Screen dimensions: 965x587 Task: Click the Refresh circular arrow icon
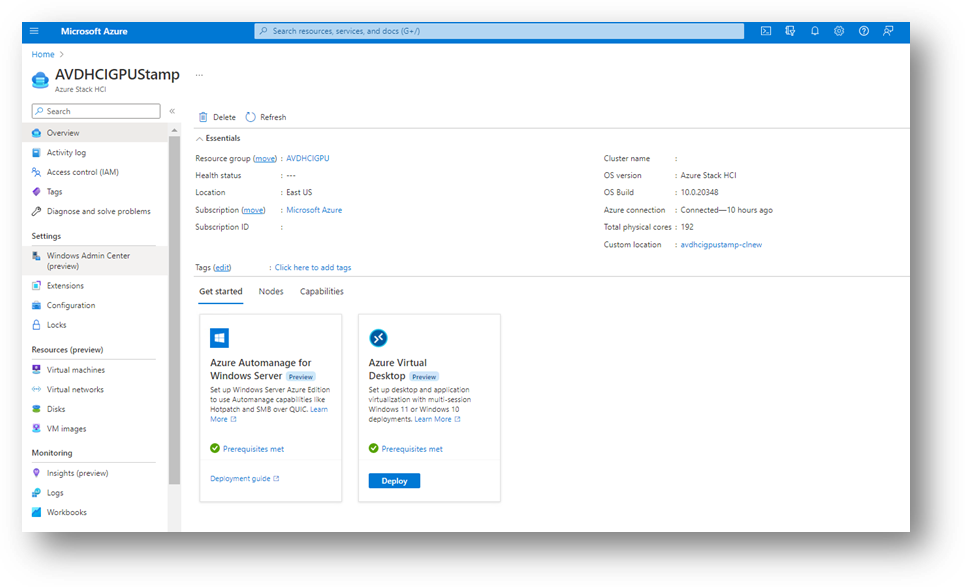click(250, 117)
